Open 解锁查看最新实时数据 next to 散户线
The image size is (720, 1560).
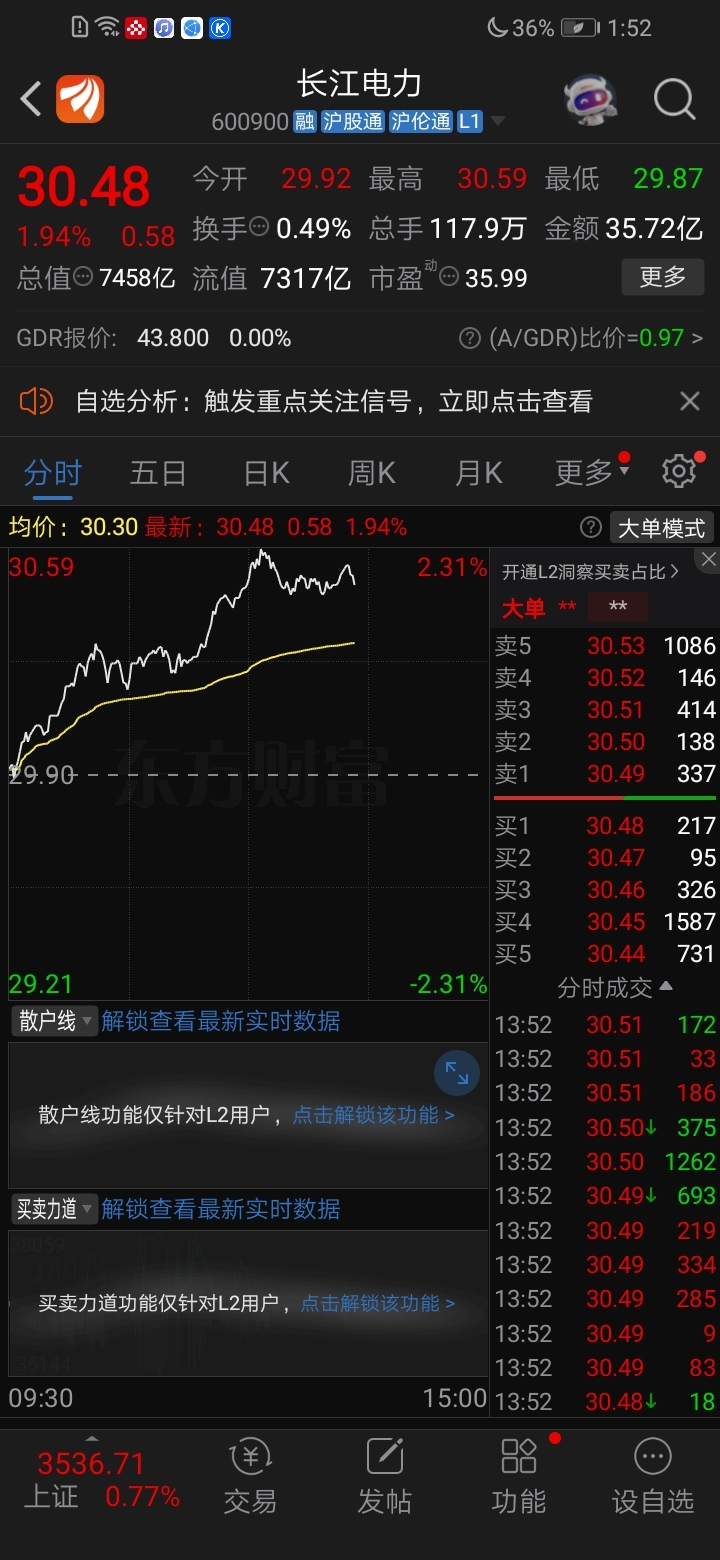[x=221, y=1021]
